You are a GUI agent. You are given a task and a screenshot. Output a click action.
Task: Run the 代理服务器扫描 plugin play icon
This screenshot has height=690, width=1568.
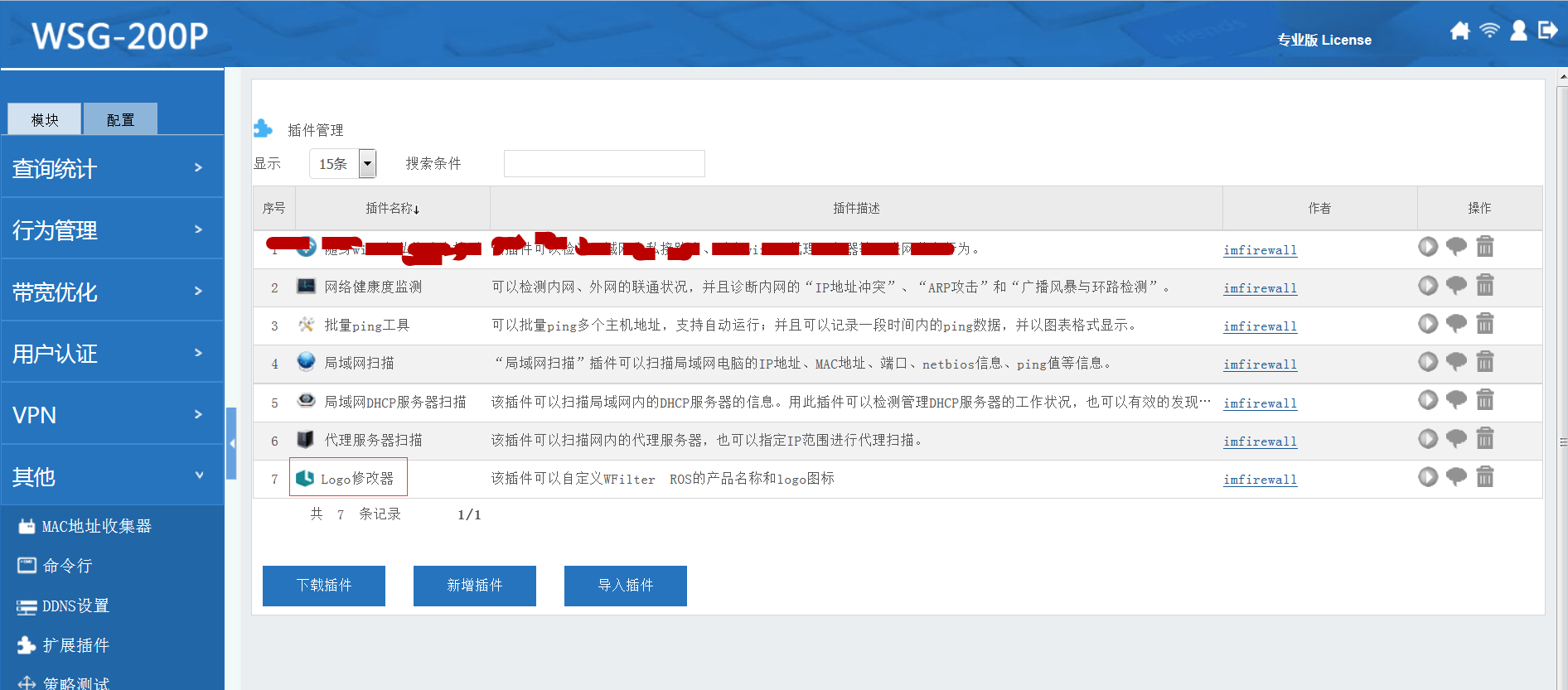point(1427,439)
